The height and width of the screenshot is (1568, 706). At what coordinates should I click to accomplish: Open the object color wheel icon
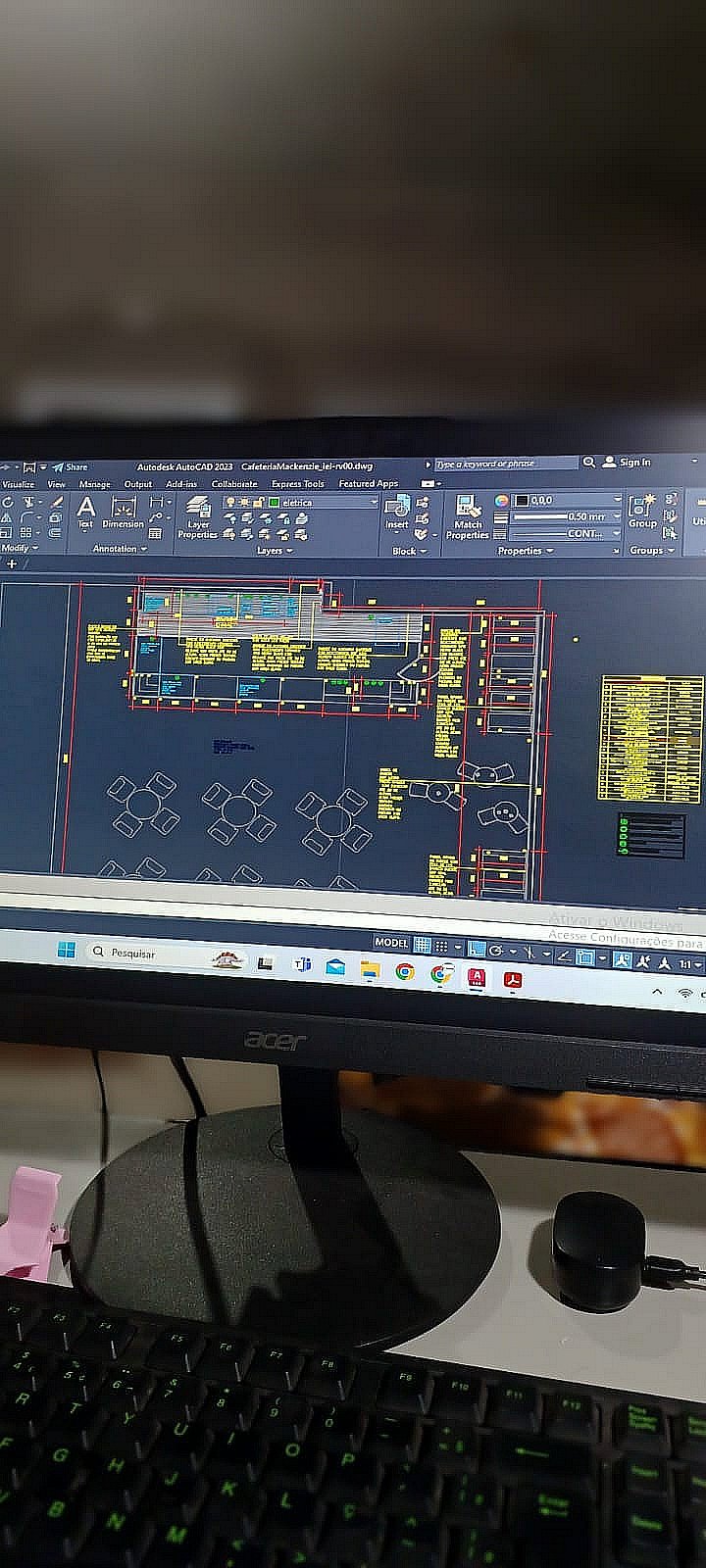click(x=502, y=500)
